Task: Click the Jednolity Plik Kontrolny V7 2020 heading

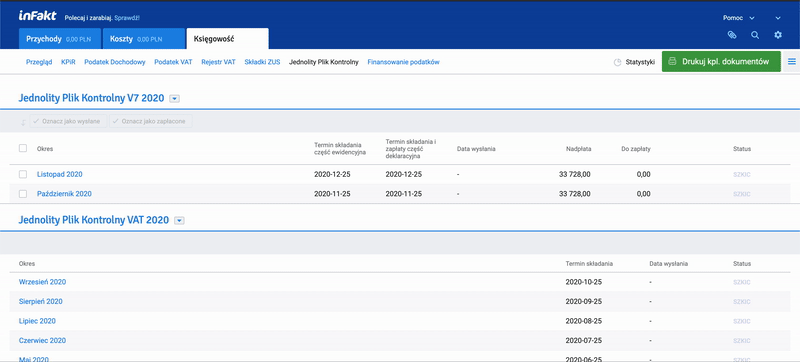Action: [91, 98]
